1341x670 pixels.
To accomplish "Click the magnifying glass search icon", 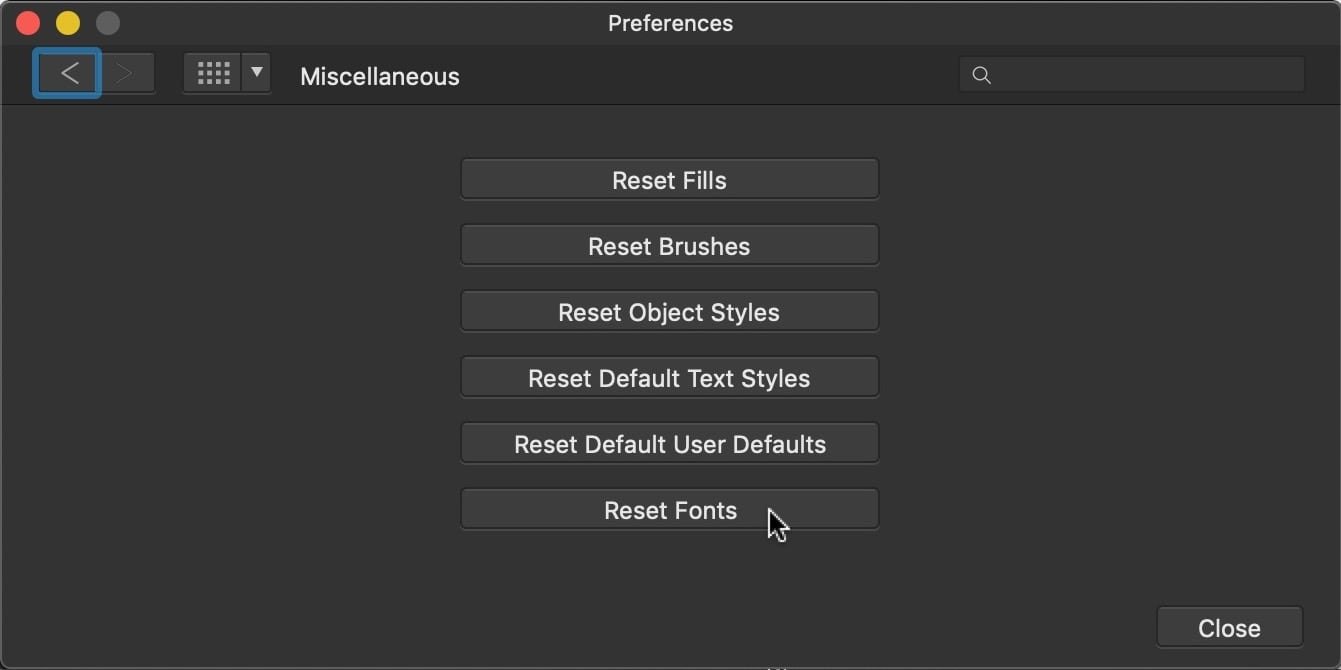I will pos(982,75).
